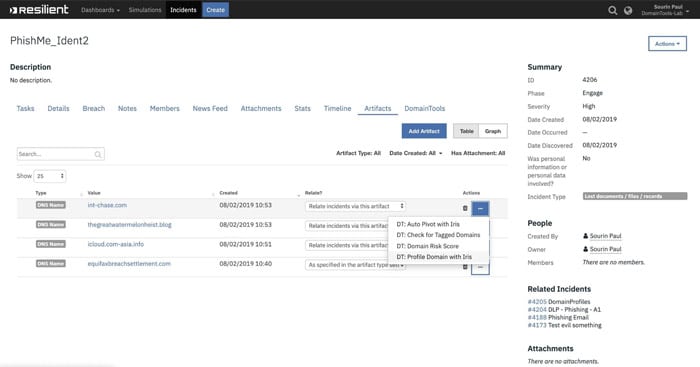Image resolution: width=700 pixels, height=367 pixels.
Task: Sort artifacts by Created column
Action: 229,193
